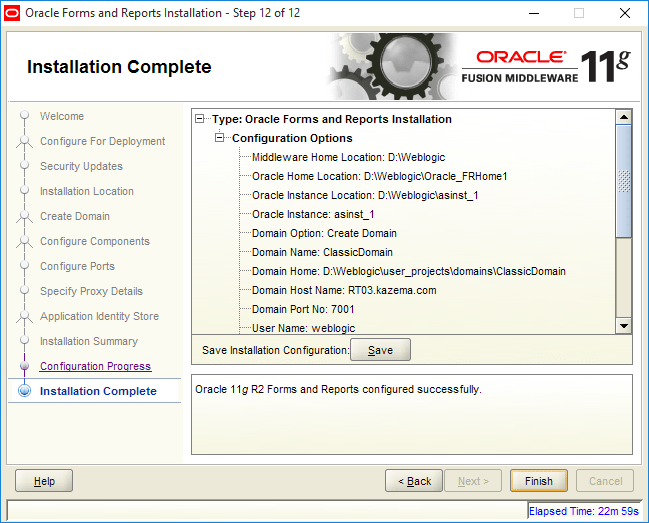Click the Configuration Progress step bullet icon
Viewport: 649px width, 523px height.
coord(24,366)
